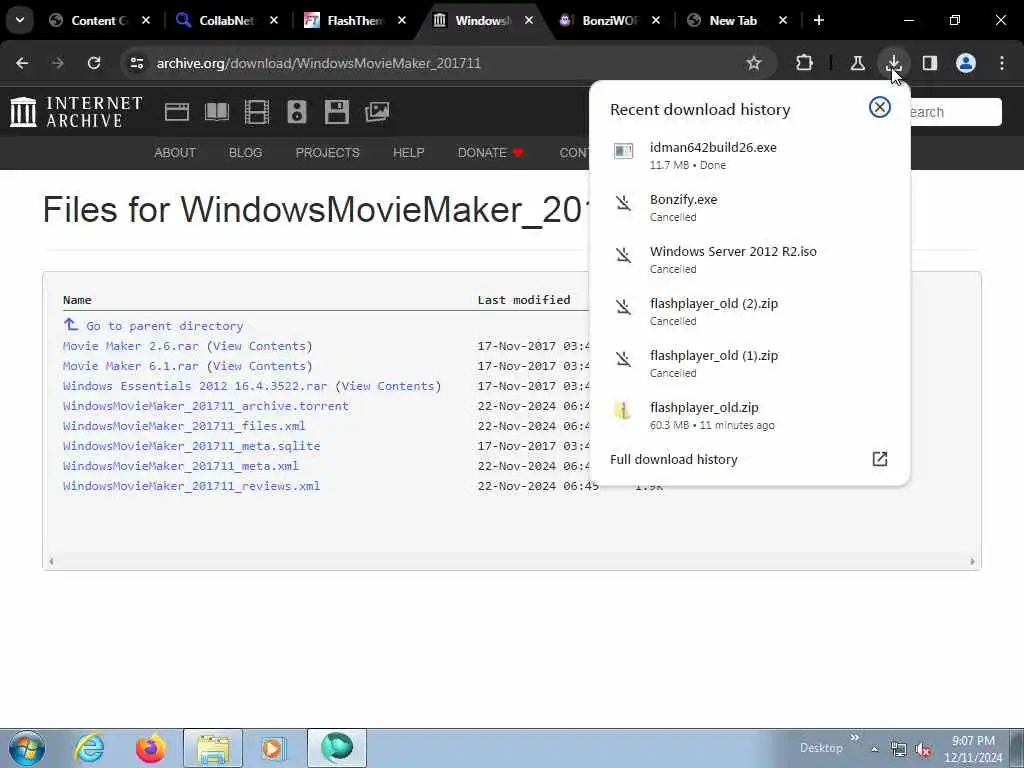
Task: View site information icon in address bar
Action: (x=136, y=63)
